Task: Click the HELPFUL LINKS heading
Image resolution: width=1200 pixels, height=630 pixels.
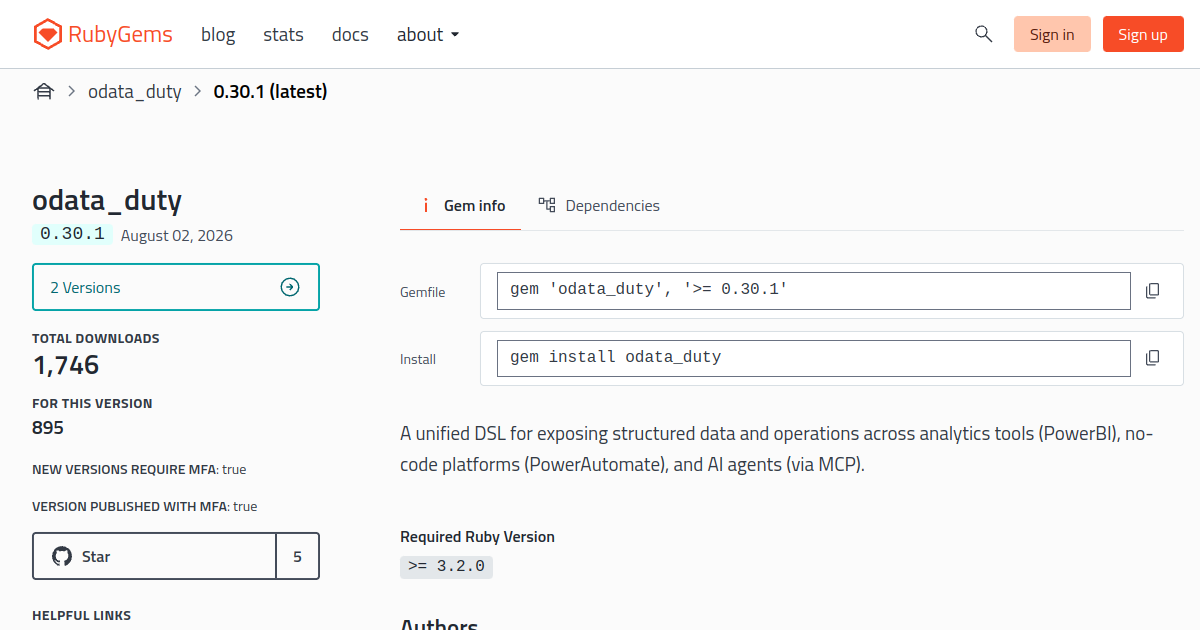Action: (82, 615)
